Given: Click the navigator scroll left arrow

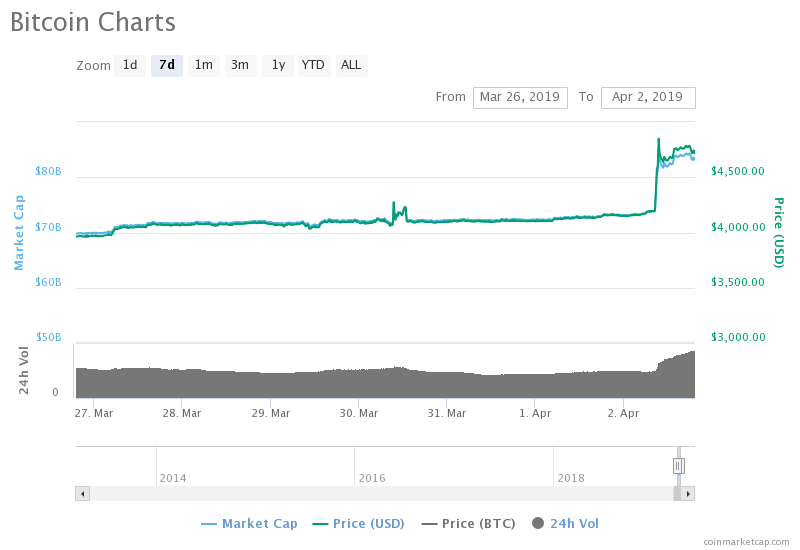Looking at the screenshot, I should [82, 493].
